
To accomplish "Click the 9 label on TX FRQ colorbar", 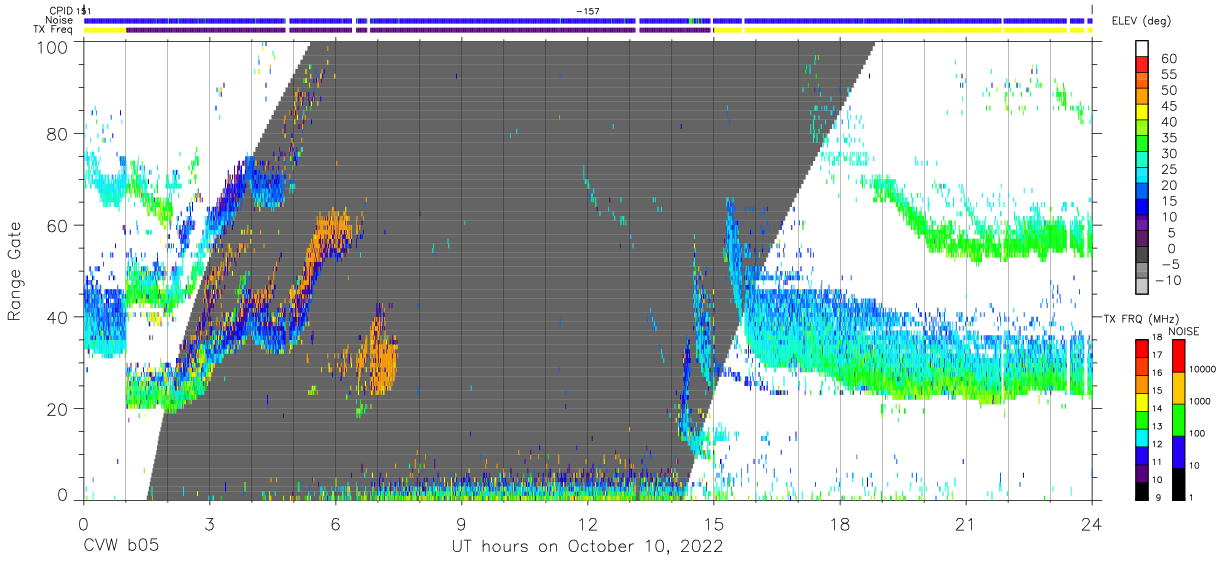I will click(x=1158, y=497).
